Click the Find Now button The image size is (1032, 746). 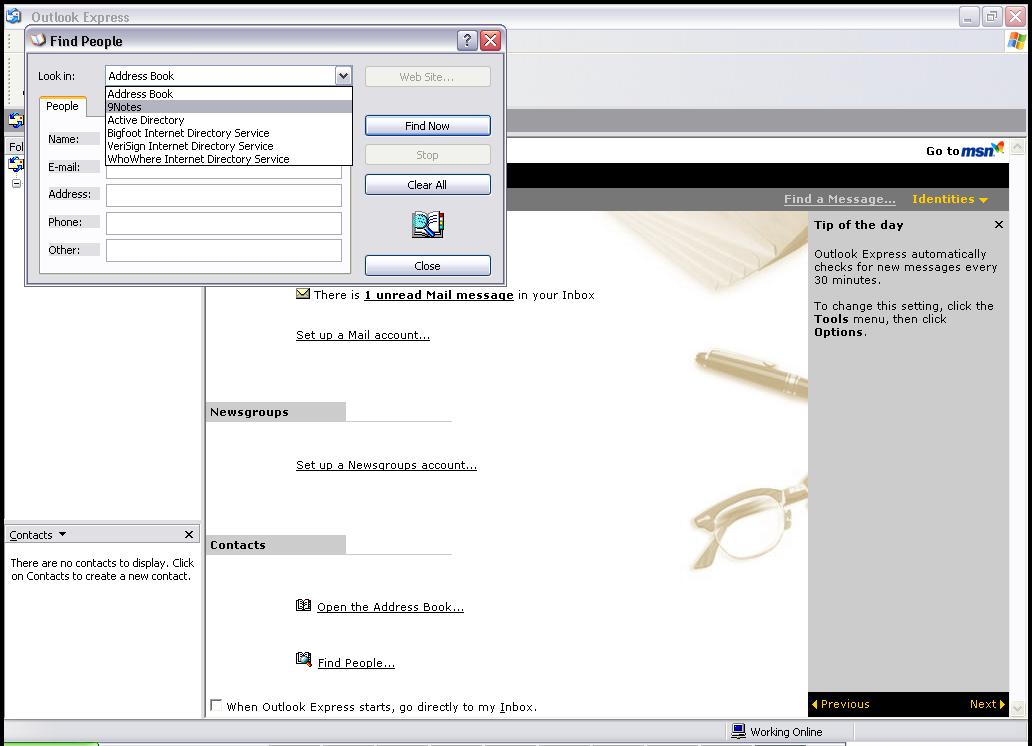pyautogui.click(x=428, y=126)
